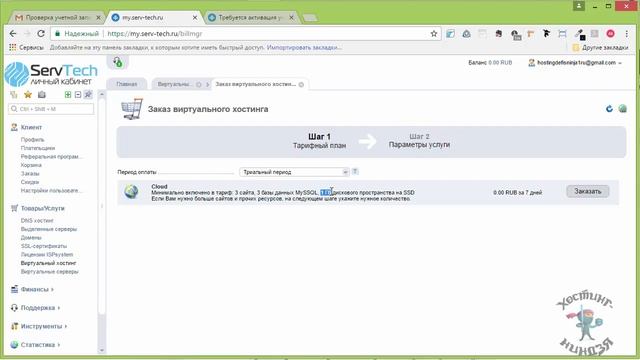This screenshot has height=360, width=640.
Task: Click the help icon next to Период оплаты
Action: 355,171
